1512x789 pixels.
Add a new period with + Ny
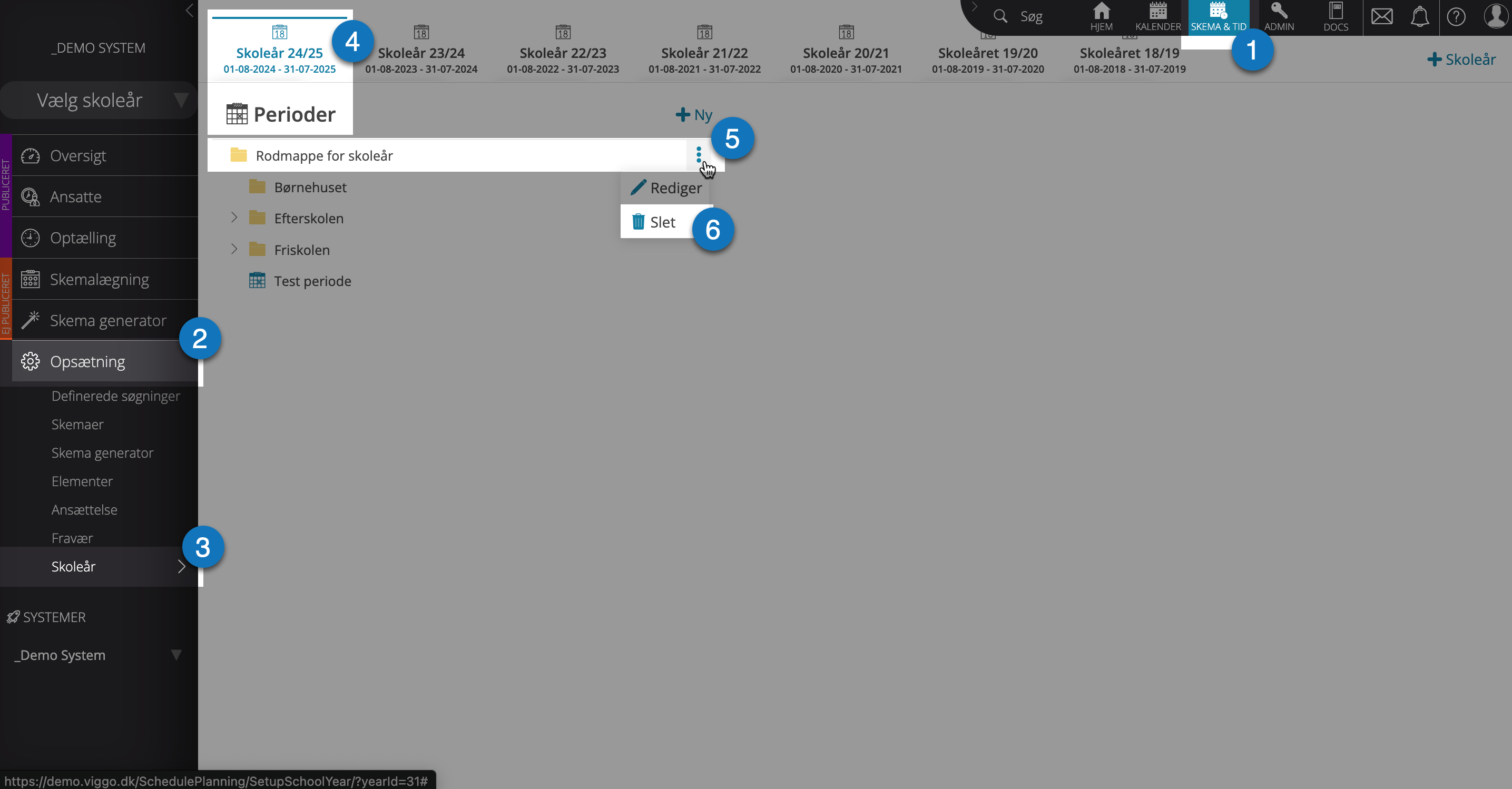[x=694, y=114]
